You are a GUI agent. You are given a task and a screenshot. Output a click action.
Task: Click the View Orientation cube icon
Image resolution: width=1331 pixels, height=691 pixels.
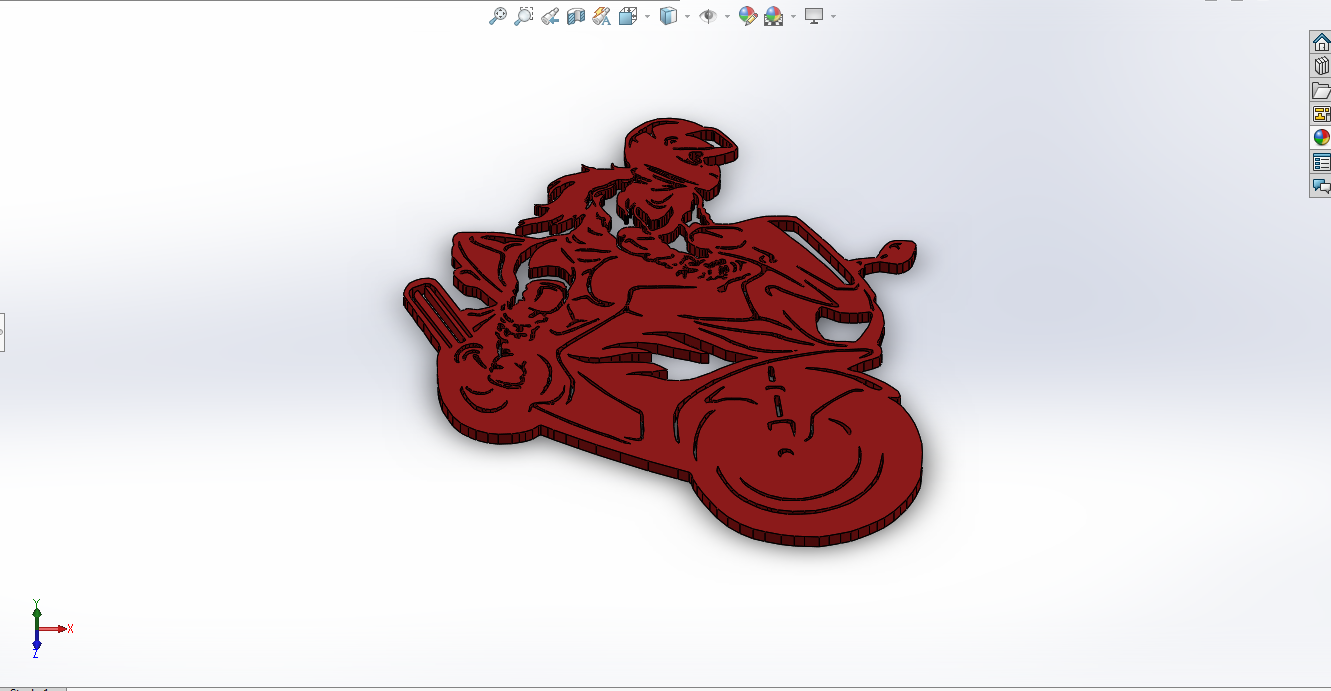tap(628, 16)
